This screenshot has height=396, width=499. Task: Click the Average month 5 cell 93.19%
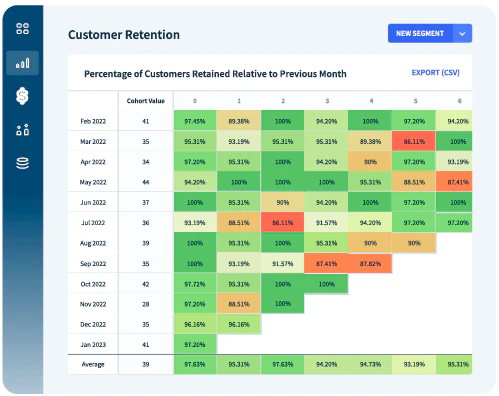coord(414,364)
